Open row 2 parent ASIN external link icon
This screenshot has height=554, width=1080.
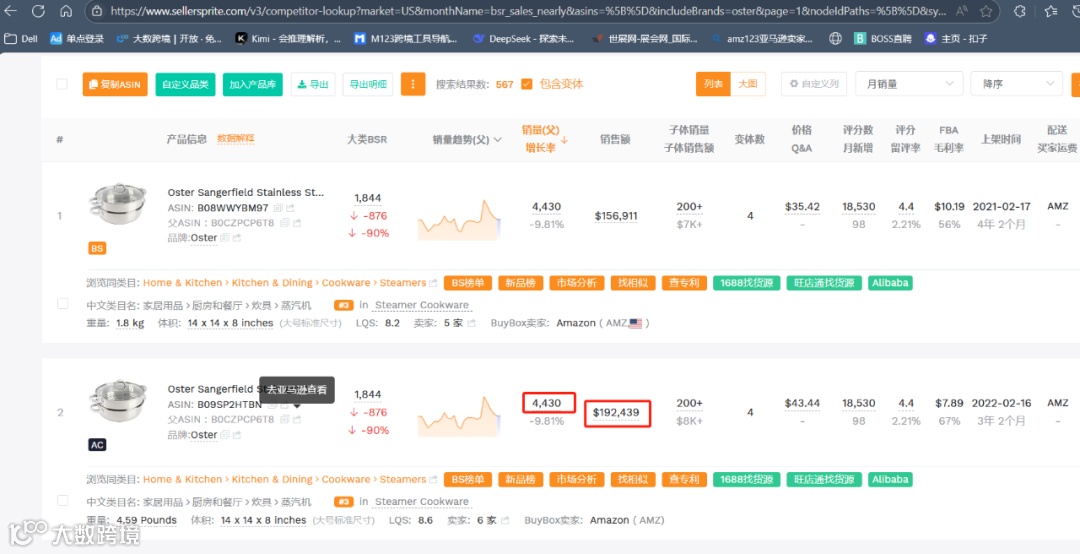click(x=297, y=420)
